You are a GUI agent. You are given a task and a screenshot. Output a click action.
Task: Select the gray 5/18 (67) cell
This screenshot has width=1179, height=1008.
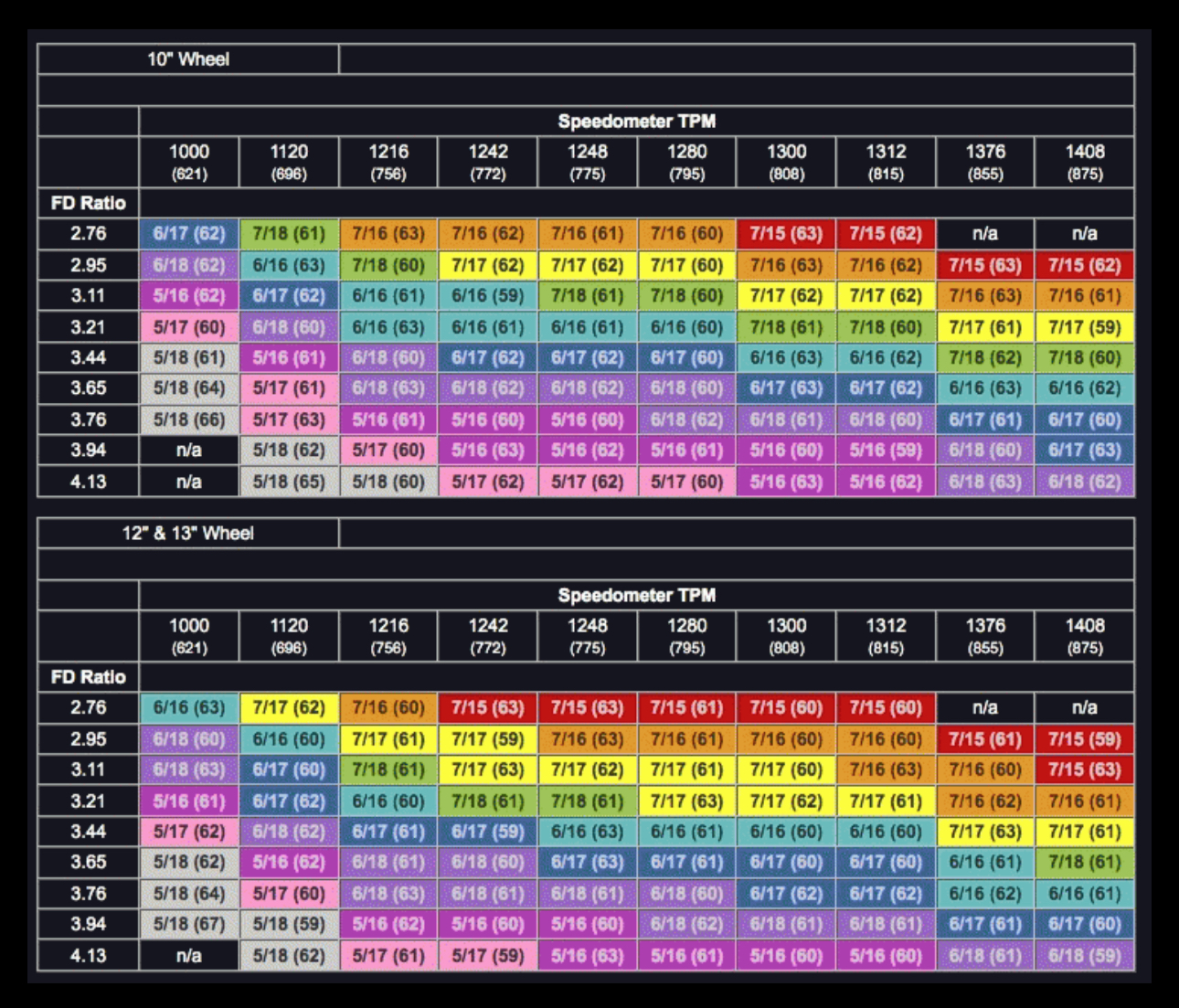tap(189, 924)
